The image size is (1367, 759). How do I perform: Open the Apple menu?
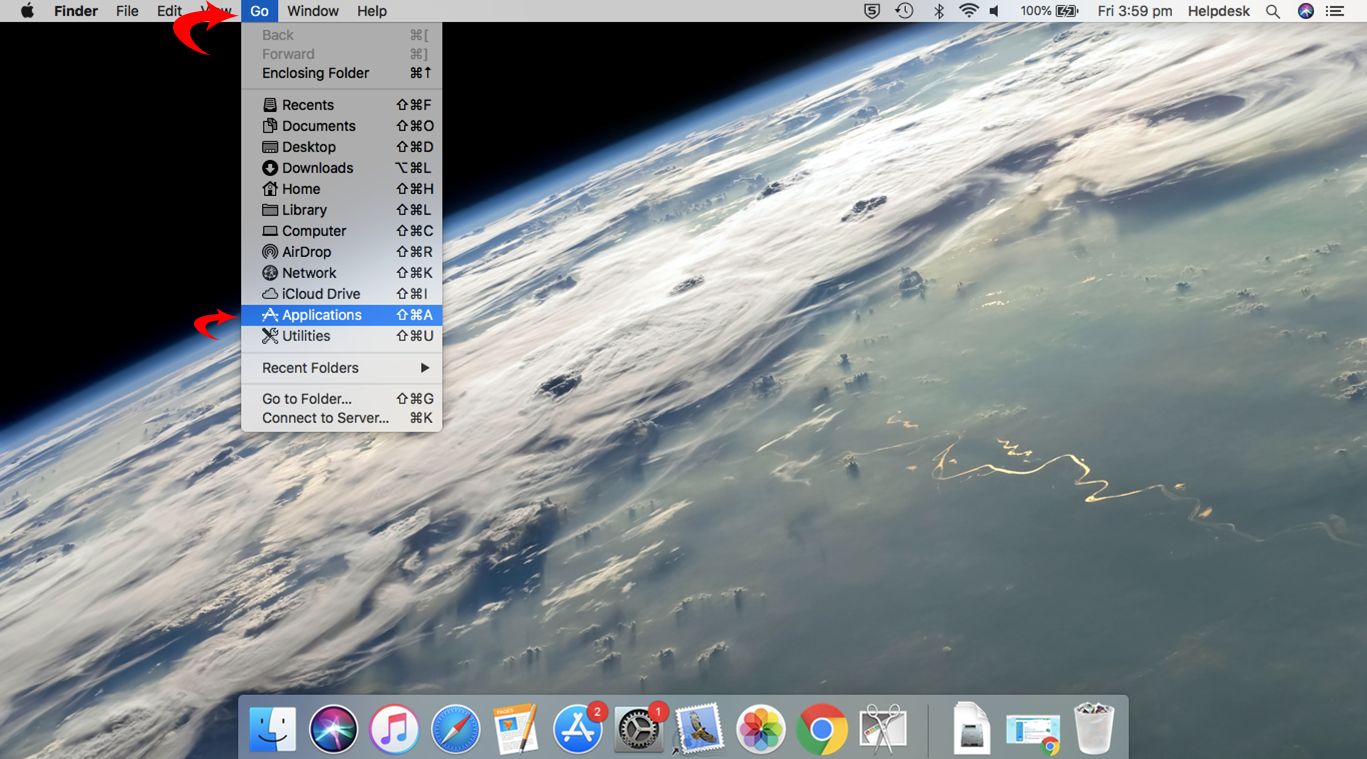tap(27, 11)
